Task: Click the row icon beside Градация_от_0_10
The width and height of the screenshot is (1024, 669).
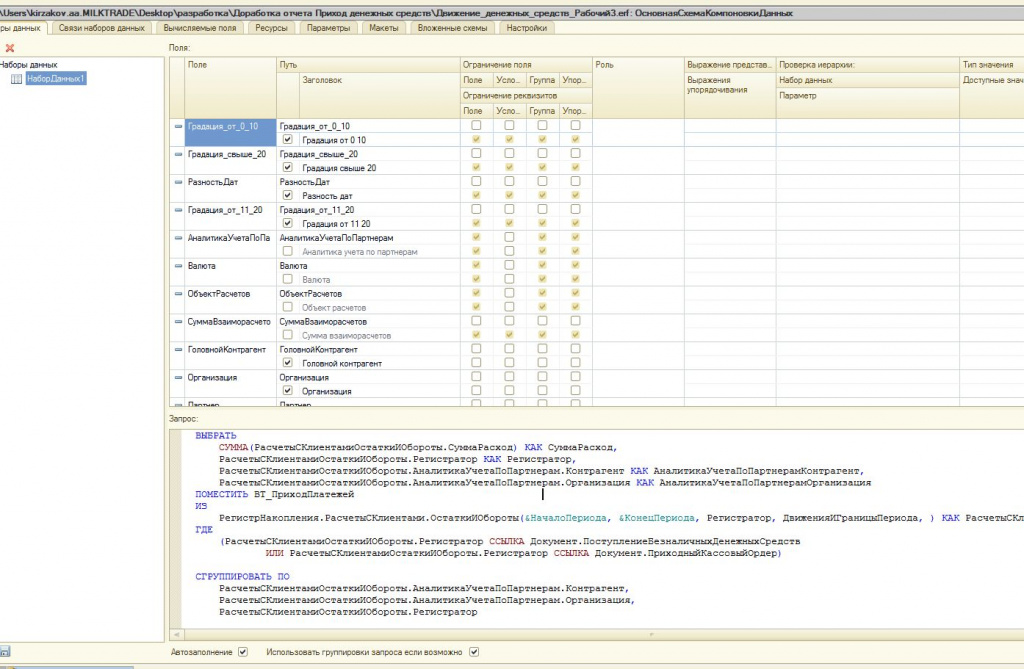Action: click(x=179, y=126)
